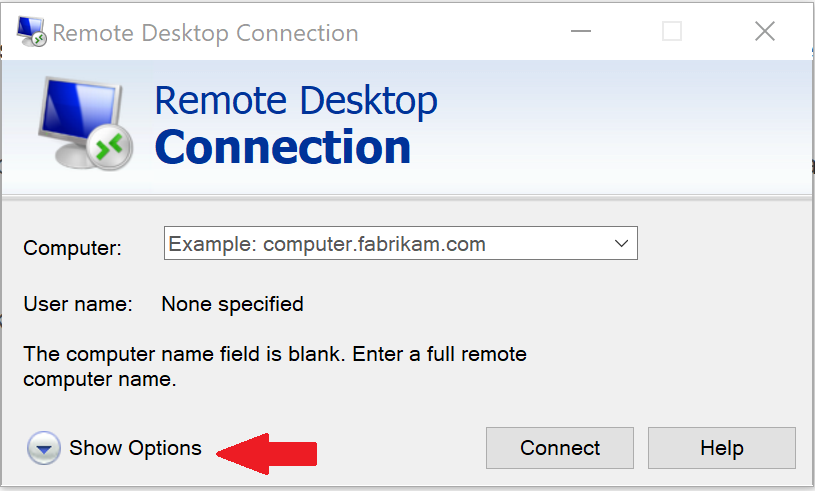815x491 pixels.
Task: Open Help with the Help button
Action: coord(721,448)
